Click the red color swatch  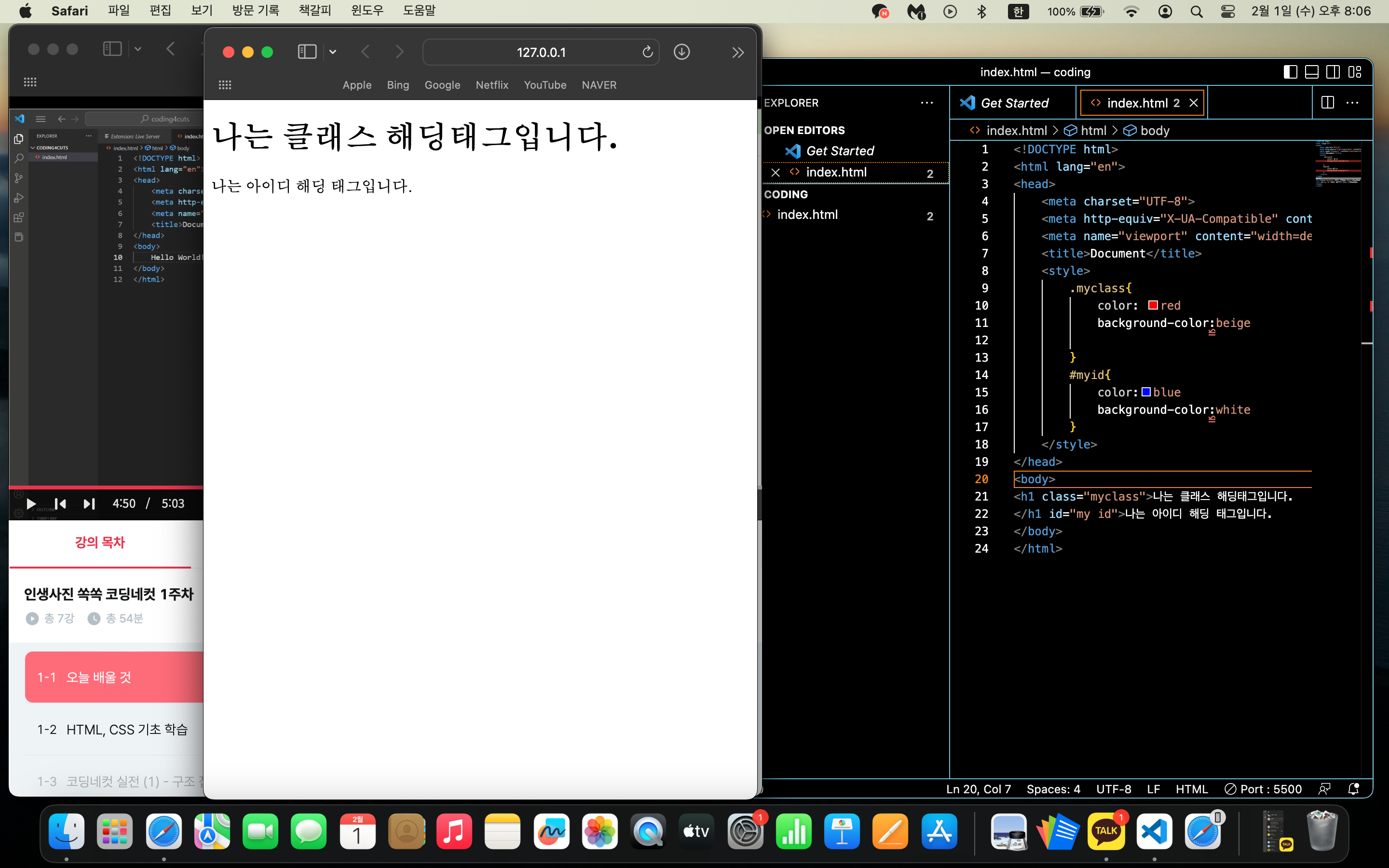coord(1153,305)
